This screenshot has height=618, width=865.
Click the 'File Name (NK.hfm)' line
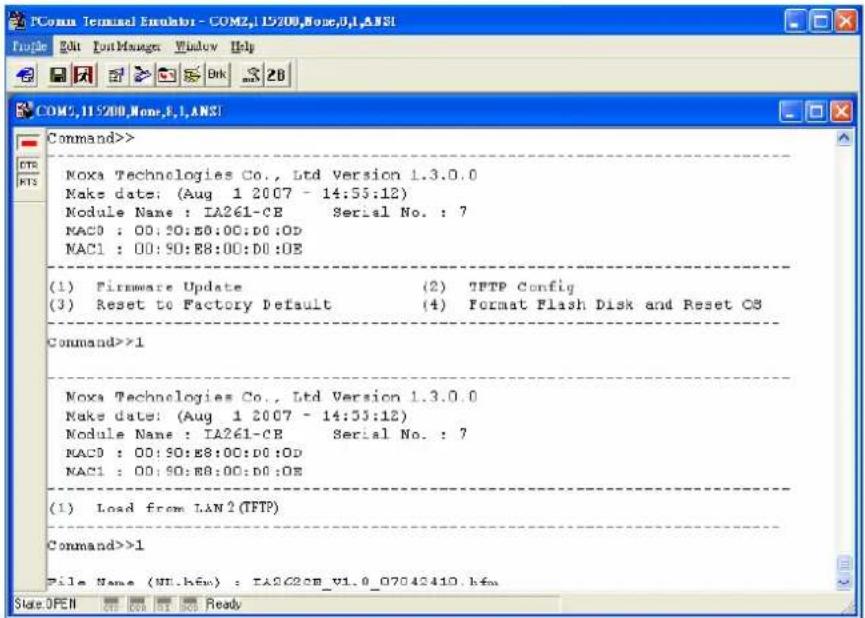point(273,583)
